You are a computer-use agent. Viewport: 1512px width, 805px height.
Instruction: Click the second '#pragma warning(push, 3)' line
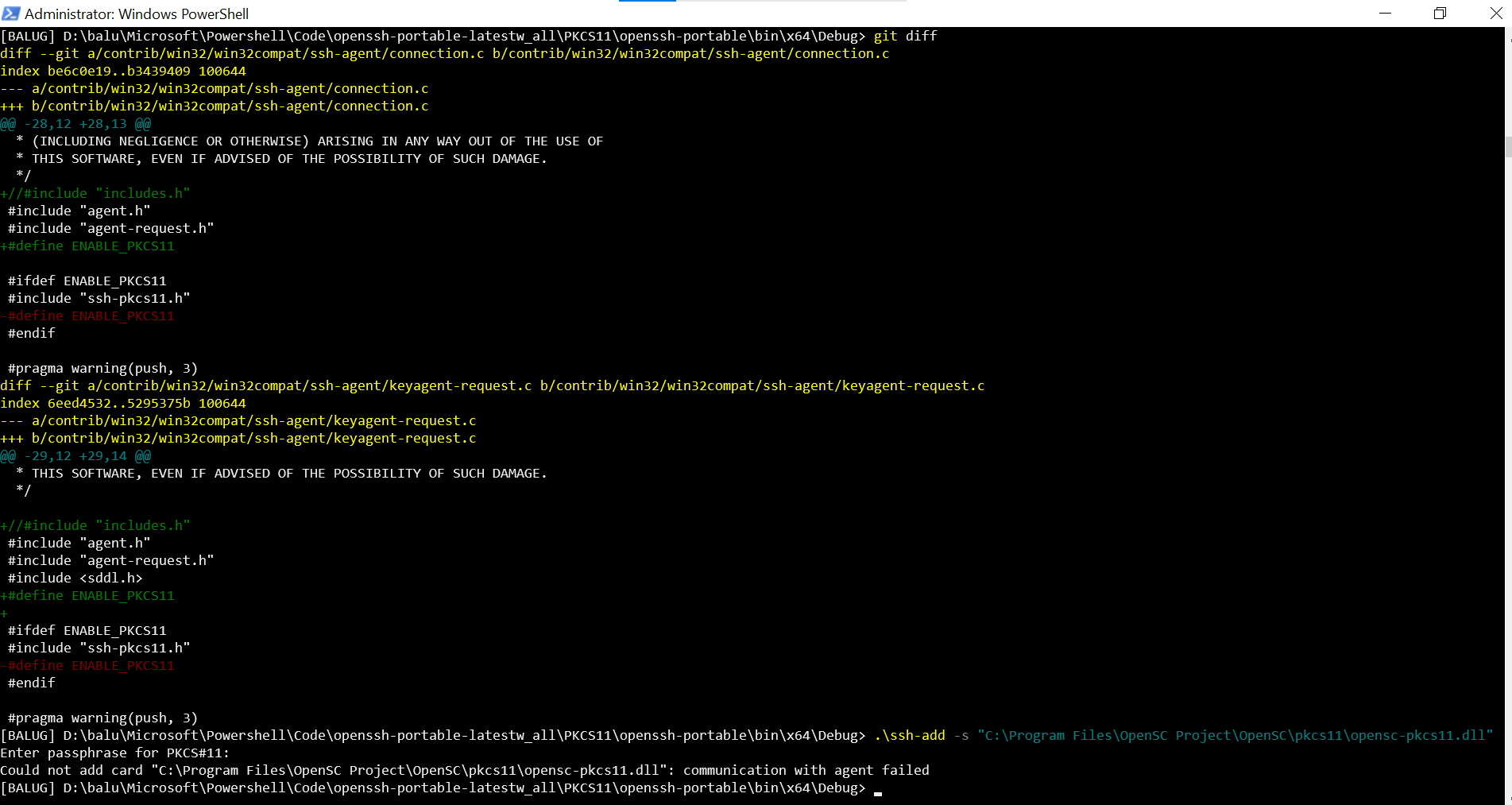[102, 718]
